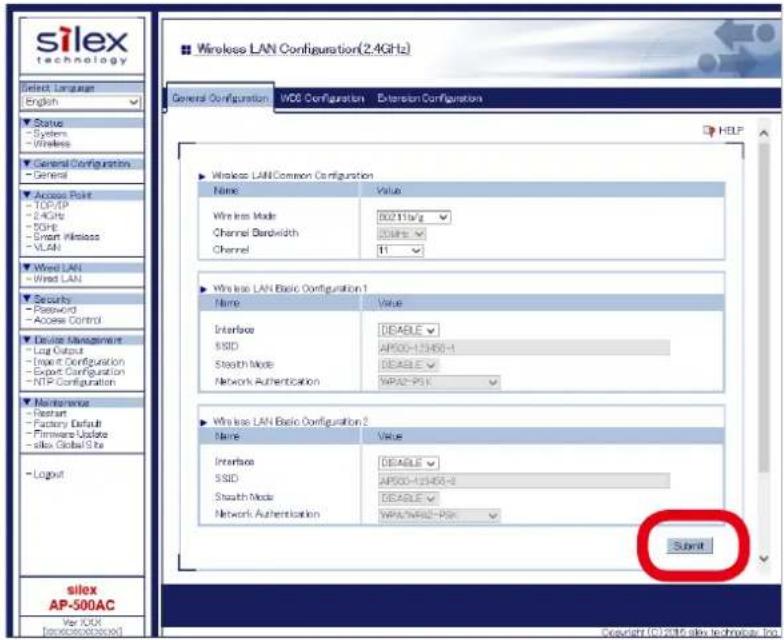Image resolution: width=784 pixels, height=640 pixels.
Task: Collapse the Security section
Action: point(82,299)
